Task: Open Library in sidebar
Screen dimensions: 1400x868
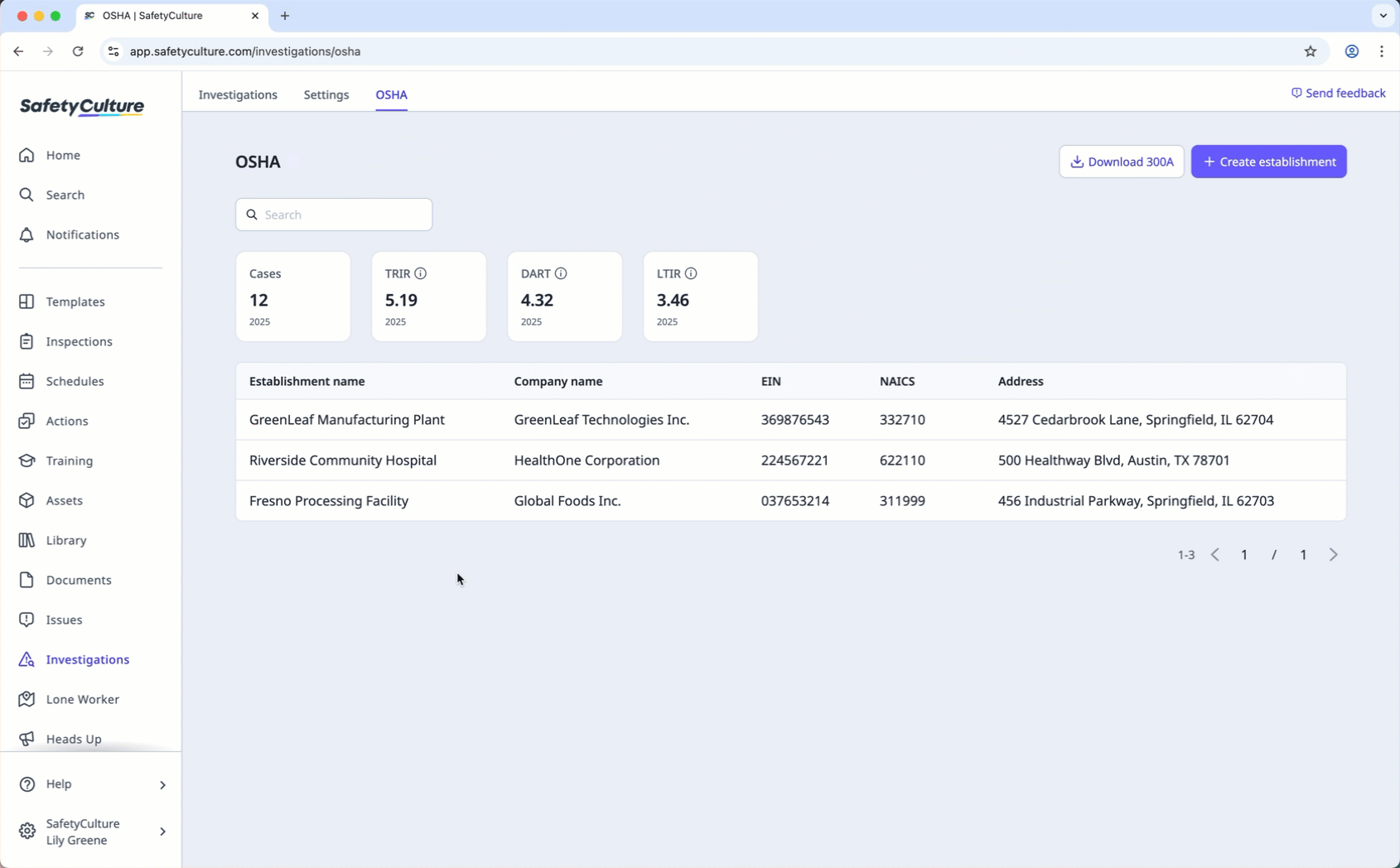Action: pyautogui.click(x=52, y=540)
